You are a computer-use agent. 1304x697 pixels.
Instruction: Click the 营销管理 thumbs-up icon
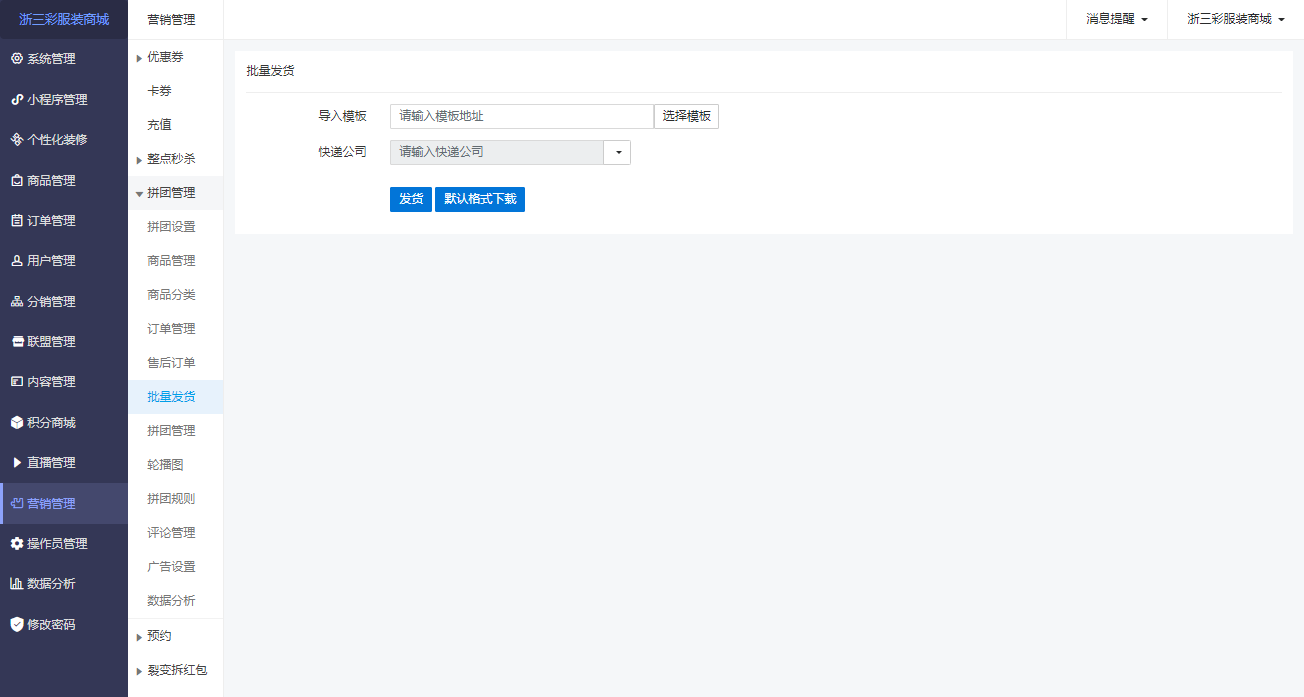[x=16, y=503]
